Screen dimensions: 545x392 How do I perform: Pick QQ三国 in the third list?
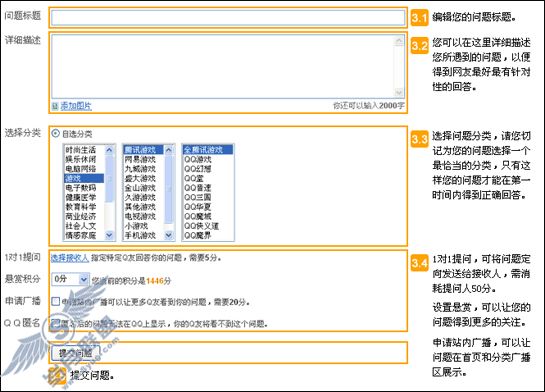(208, 197)
